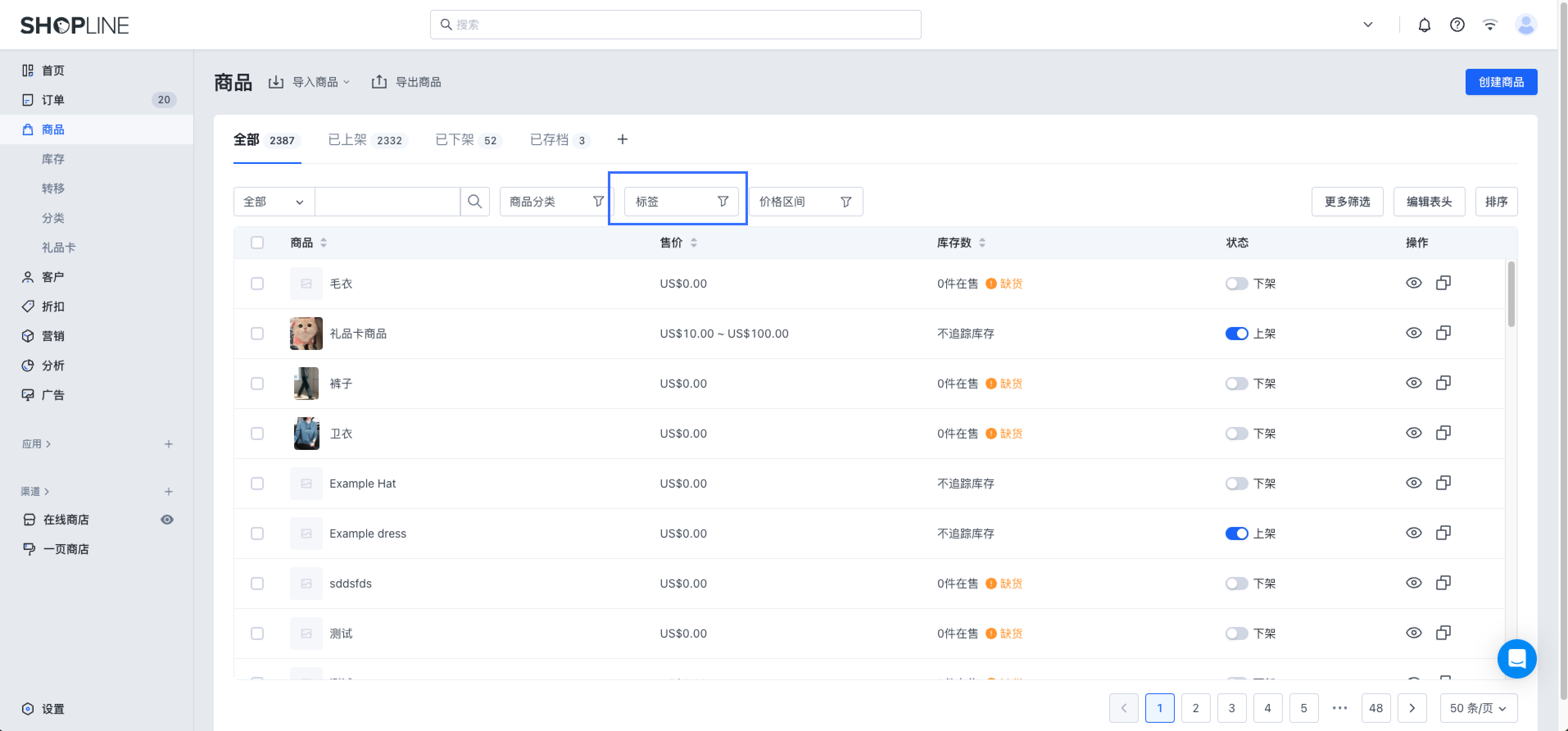Image resolution: width=1568 pixels, height=731 pixels.
Task: Click the live chat bubble icon
Action: point(1516,658)
